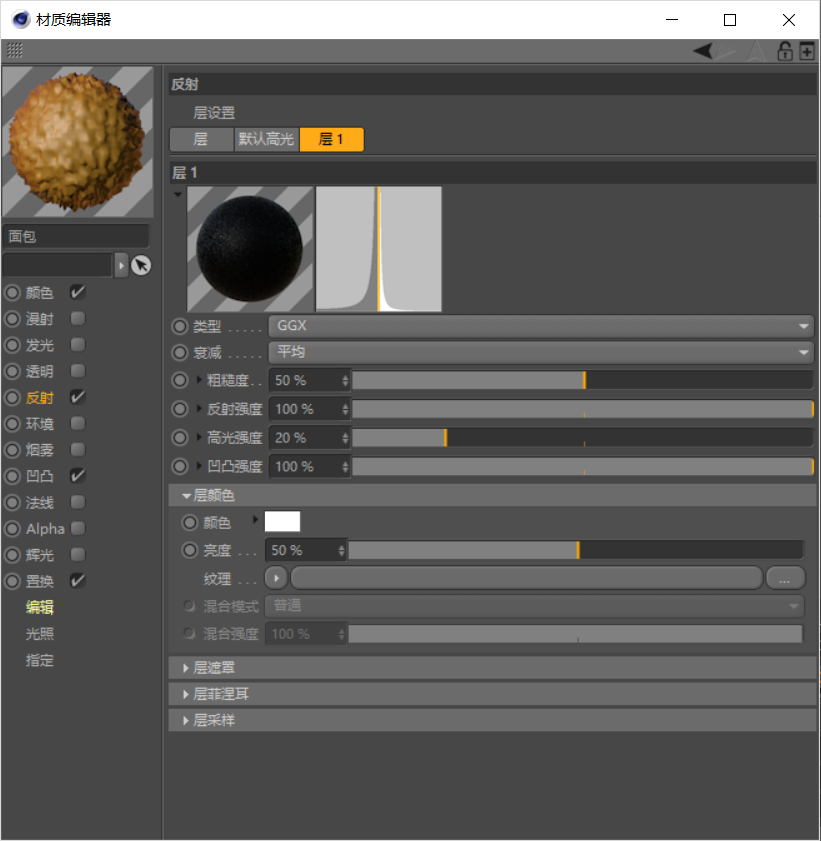This screenshot has width=821, height=841.
Task: Click the lock element icon
Action: (x=785, y=51)
